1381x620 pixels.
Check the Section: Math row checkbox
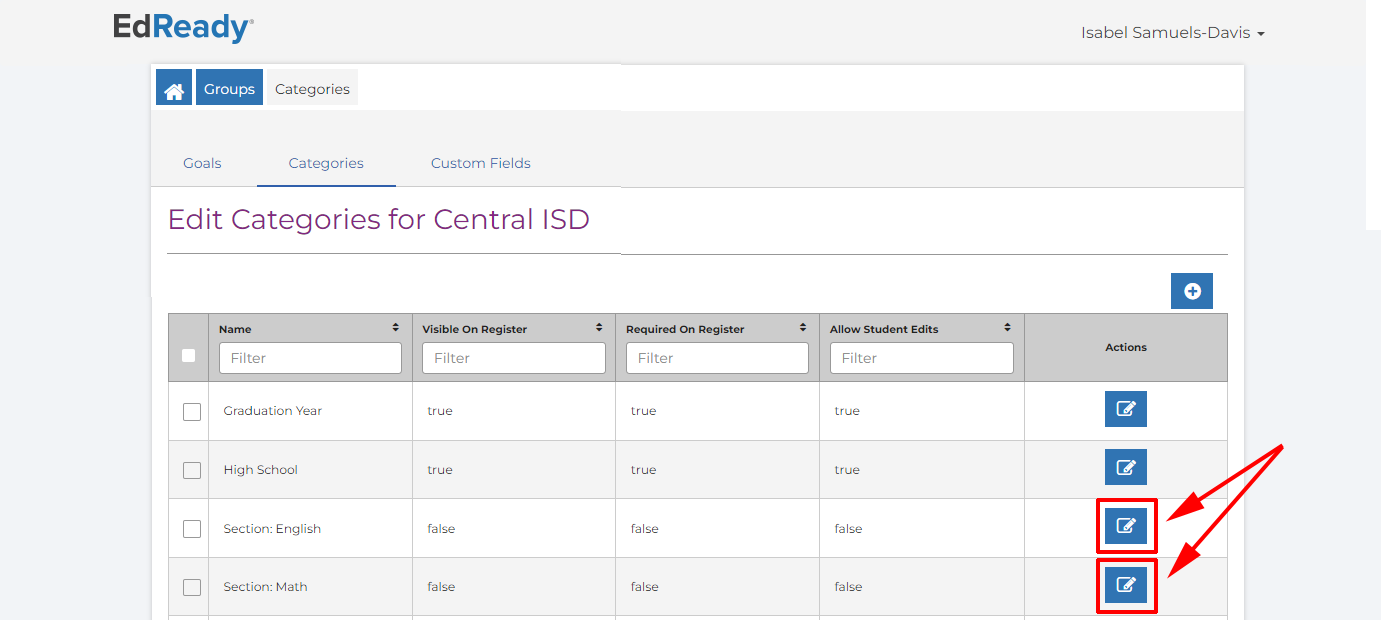[x=192, y=587]
